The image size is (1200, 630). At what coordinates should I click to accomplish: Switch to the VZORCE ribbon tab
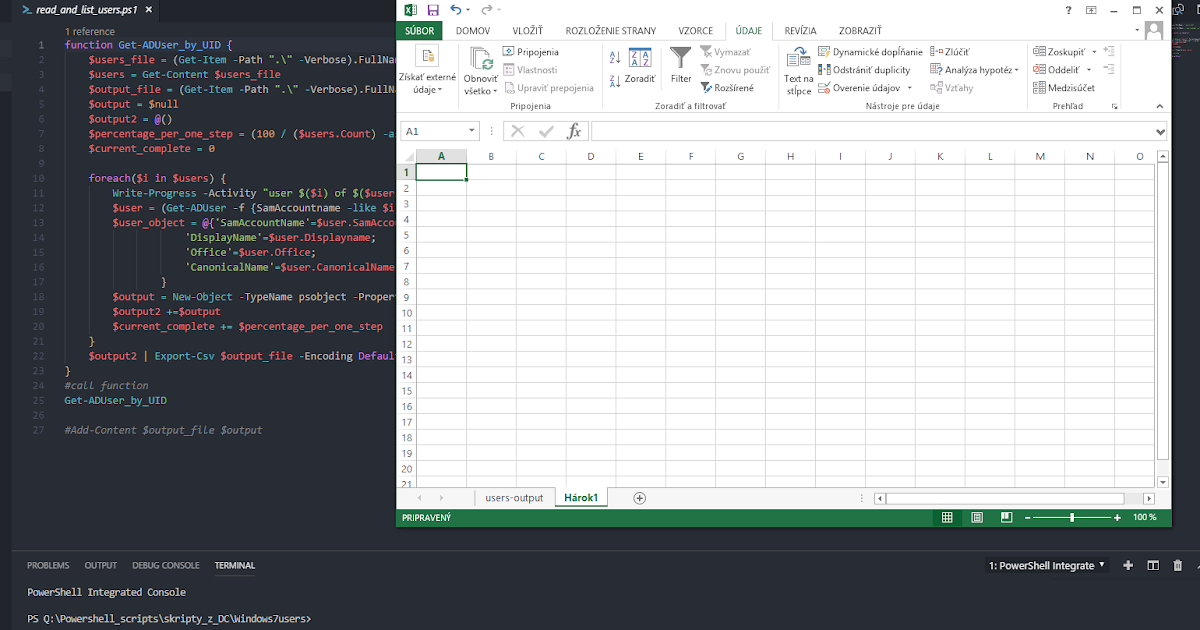point(695,30)
